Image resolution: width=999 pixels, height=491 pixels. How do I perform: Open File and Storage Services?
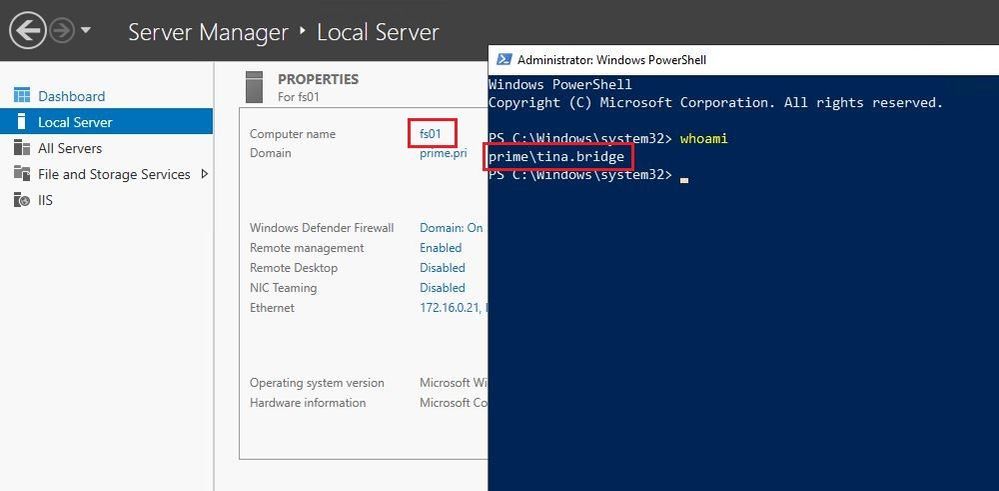click(114, 174)
